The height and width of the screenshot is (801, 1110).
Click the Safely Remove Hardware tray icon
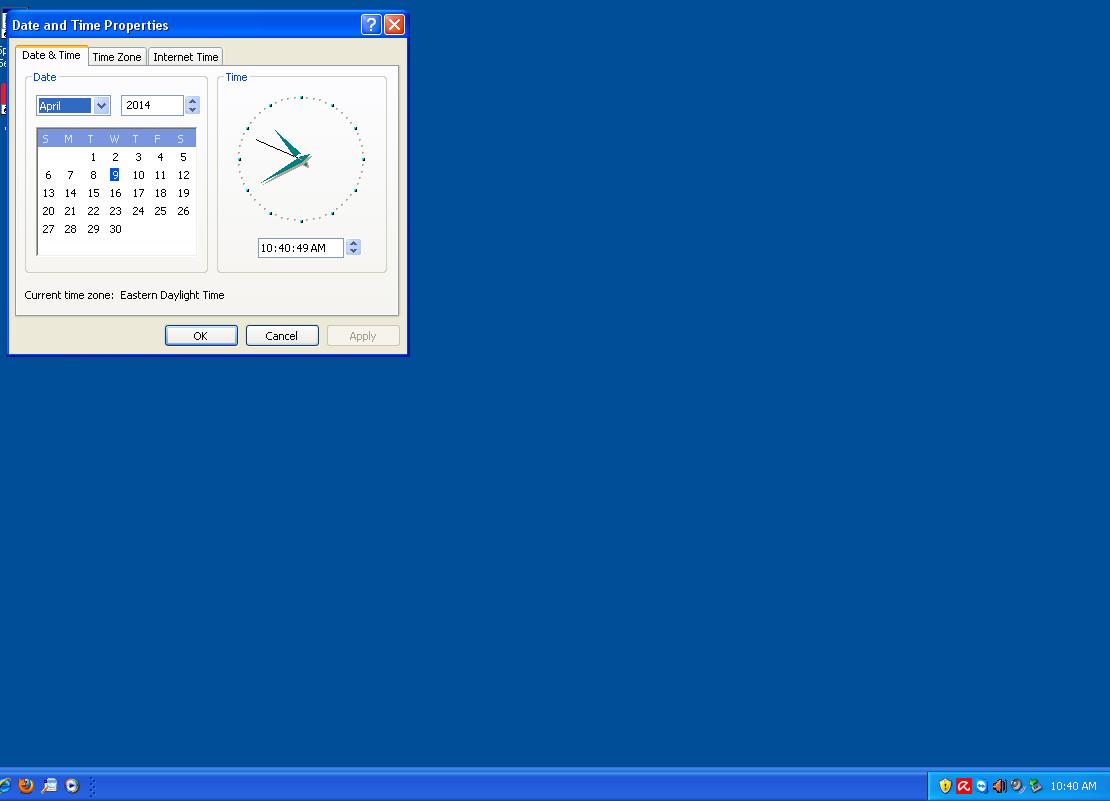[1035, 786]
